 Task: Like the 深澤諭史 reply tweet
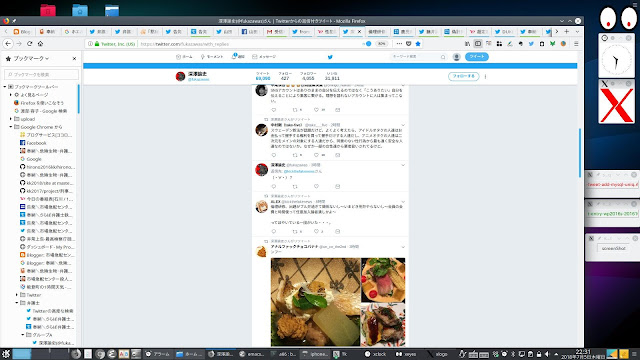coord(316,187)
